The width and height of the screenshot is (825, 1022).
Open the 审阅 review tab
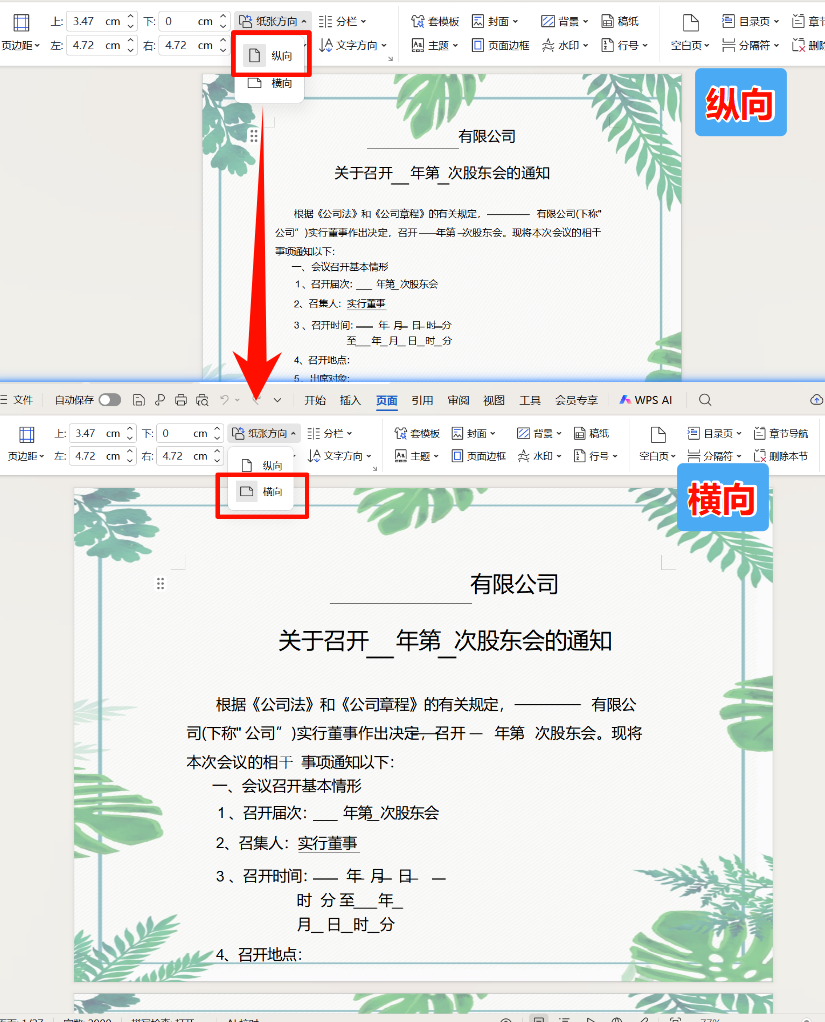click(x=460, y=400)
